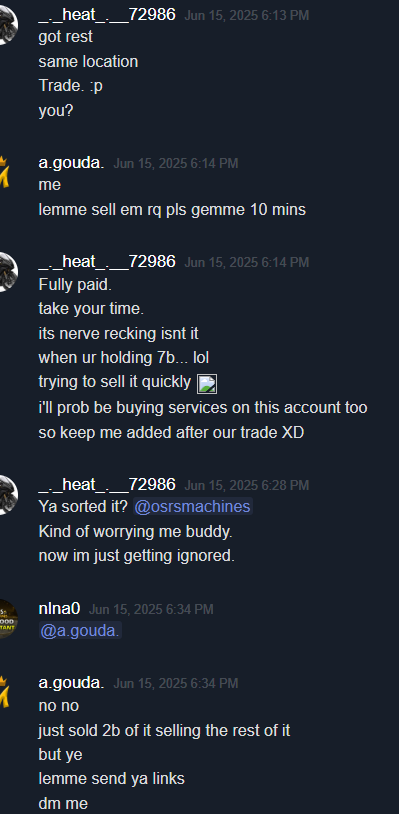Click the _._heat_.__72986 username on the 6:28 PM message

click(x=107, y=485)
